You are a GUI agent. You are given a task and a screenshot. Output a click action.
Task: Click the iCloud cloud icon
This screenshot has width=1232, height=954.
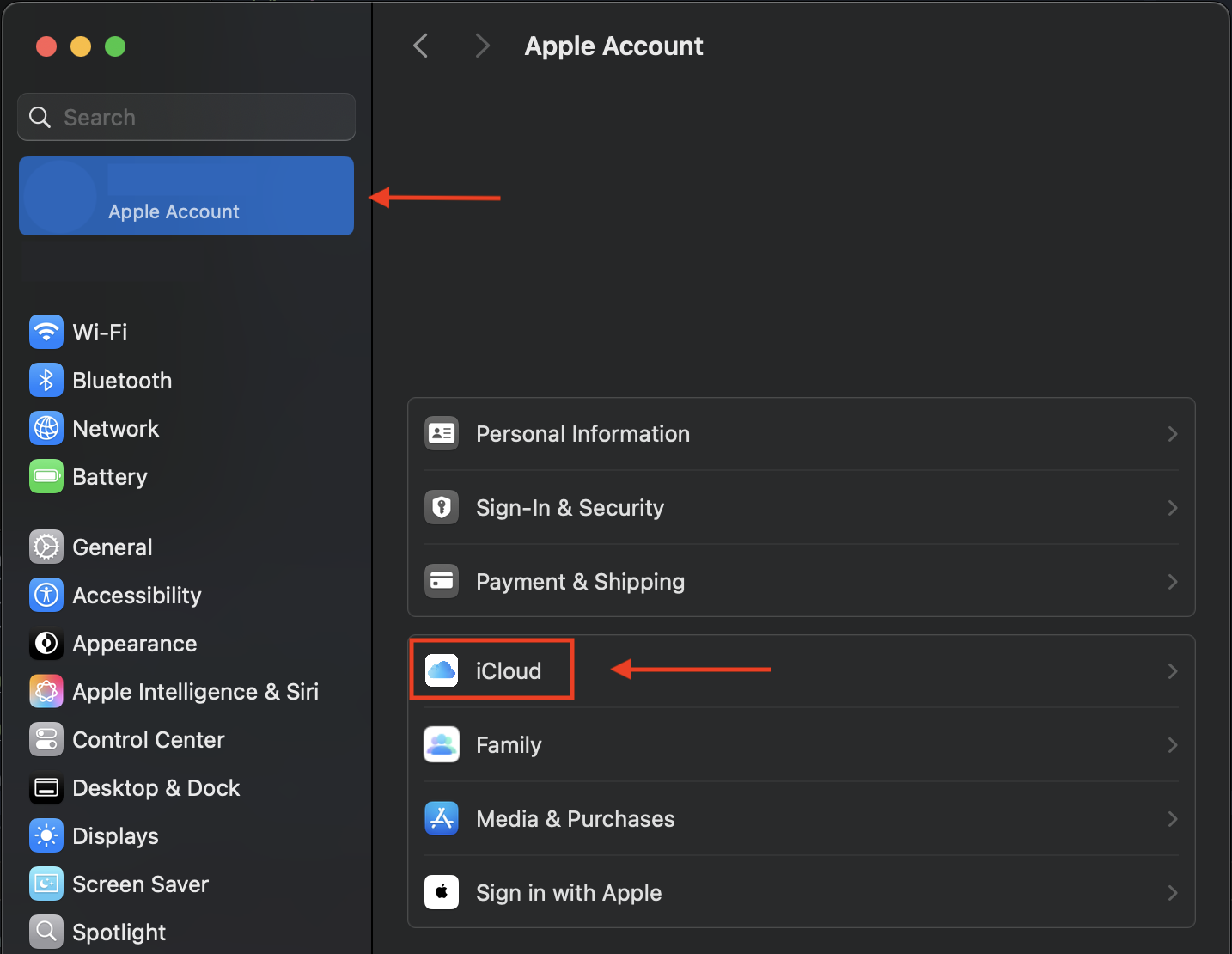pyautogui.click(x=441, y=670)
